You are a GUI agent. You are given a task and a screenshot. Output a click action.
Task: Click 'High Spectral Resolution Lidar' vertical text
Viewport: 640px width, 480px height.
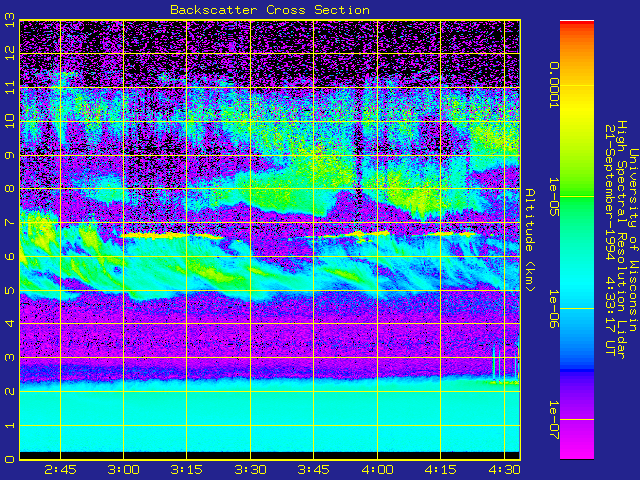click(x=621, y=240)
